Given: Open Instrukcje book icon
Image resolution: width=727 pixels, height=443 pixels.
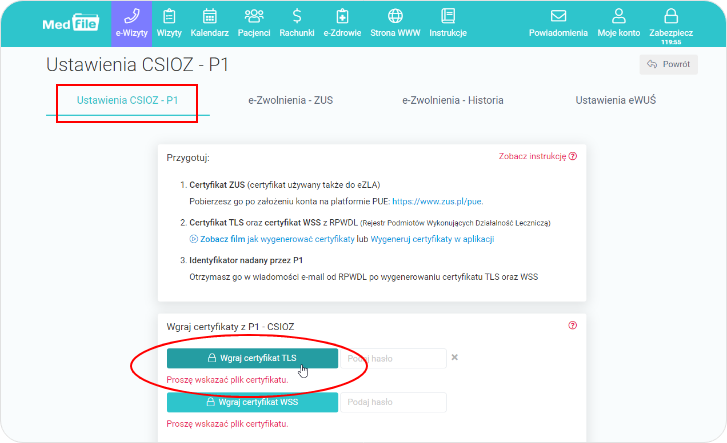Looking at the screenshot, I should click(448, 17).
